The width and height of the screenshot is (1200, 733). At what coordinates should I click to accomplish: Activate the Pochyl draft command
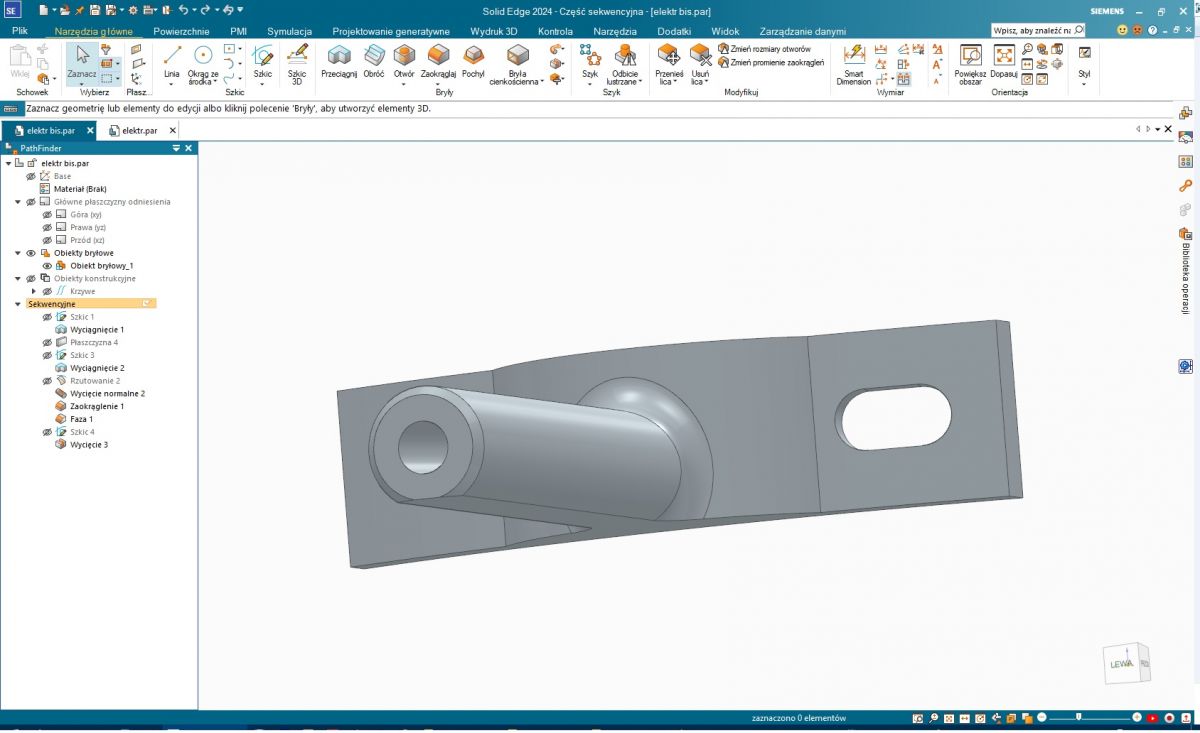tap(473, 61)
